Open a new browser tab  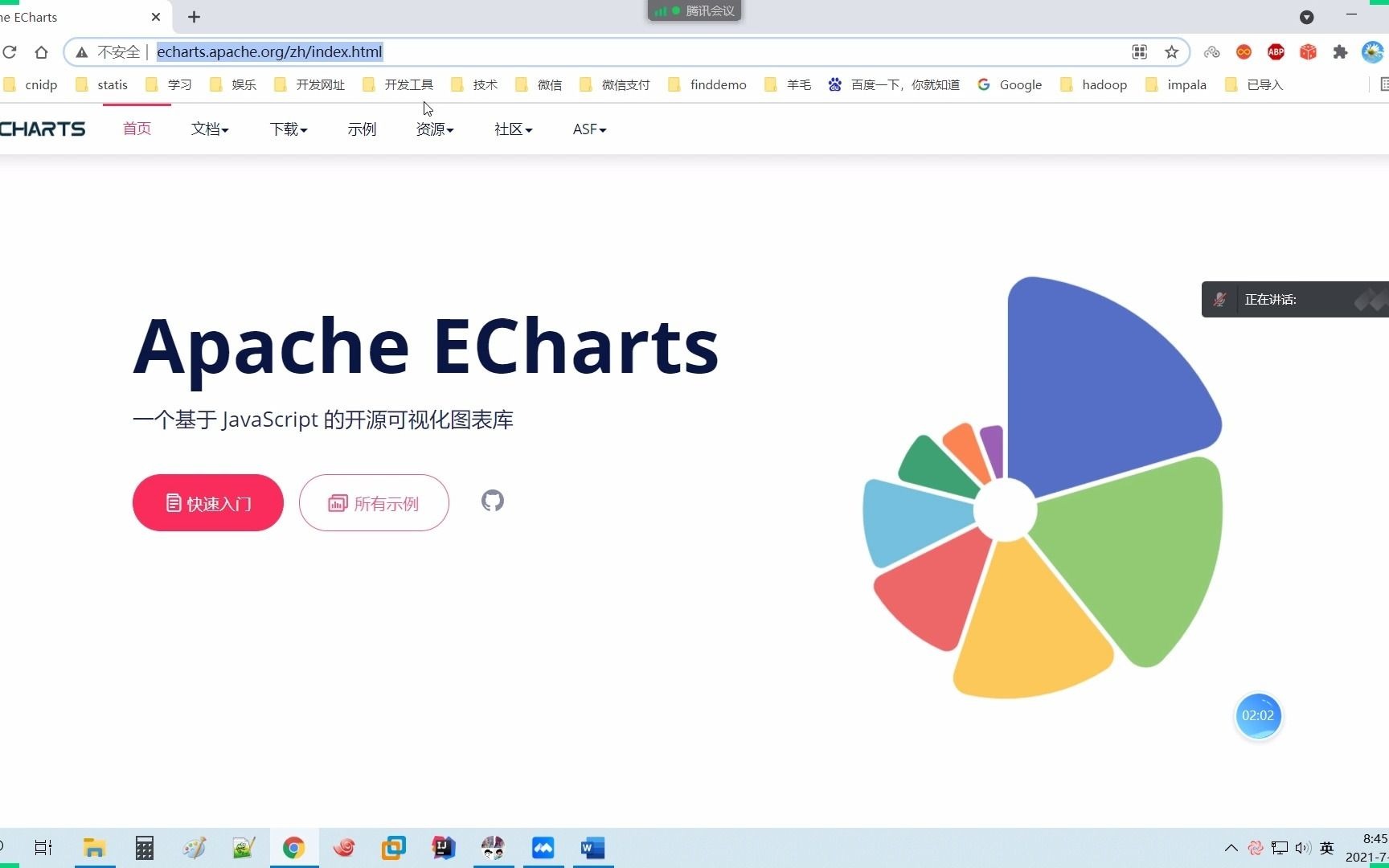194,17
